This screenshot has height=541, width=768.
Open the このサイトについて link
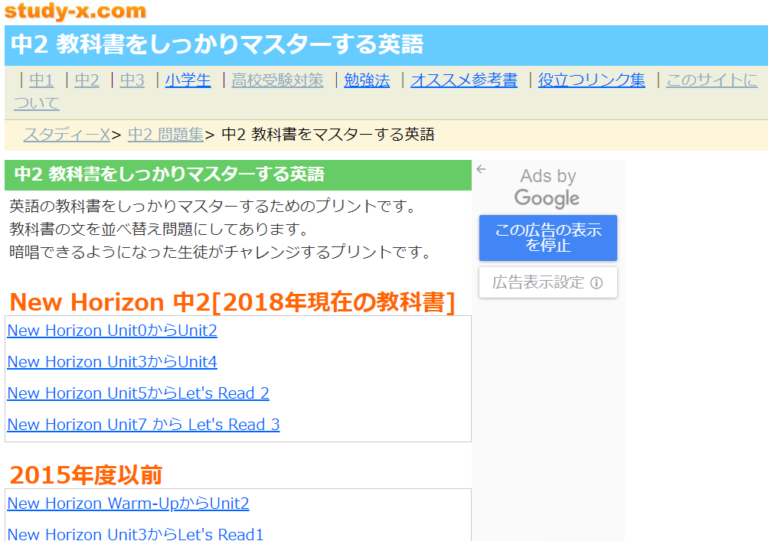[x=712, y=80]
